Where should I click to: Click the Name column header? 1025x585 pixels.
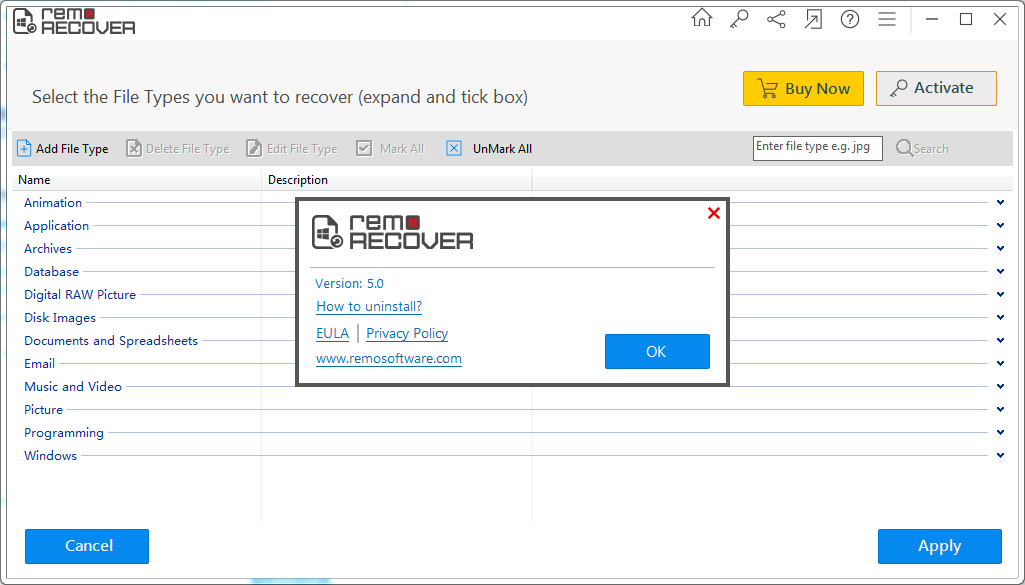[137, 180]
